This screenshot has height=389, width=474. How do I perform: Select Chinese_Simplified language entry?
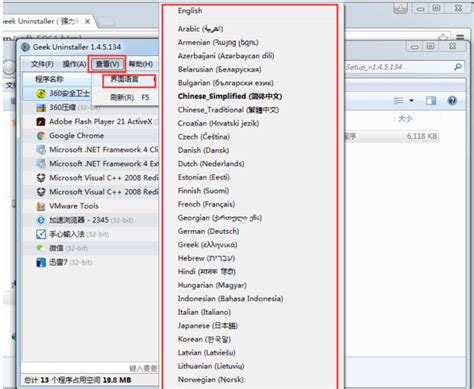coord(230,96)
